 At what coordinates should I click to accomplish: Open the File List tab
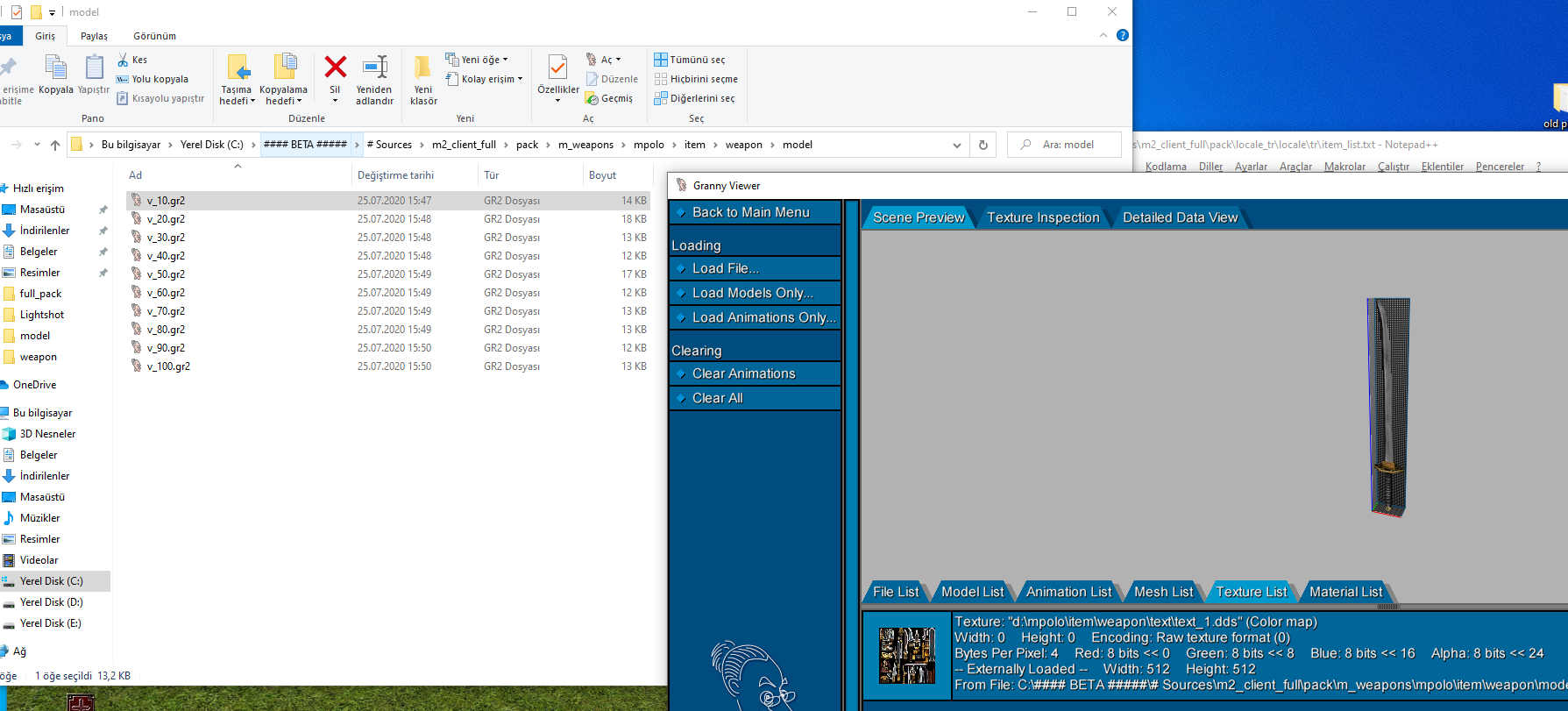click(x=896, y=592)
